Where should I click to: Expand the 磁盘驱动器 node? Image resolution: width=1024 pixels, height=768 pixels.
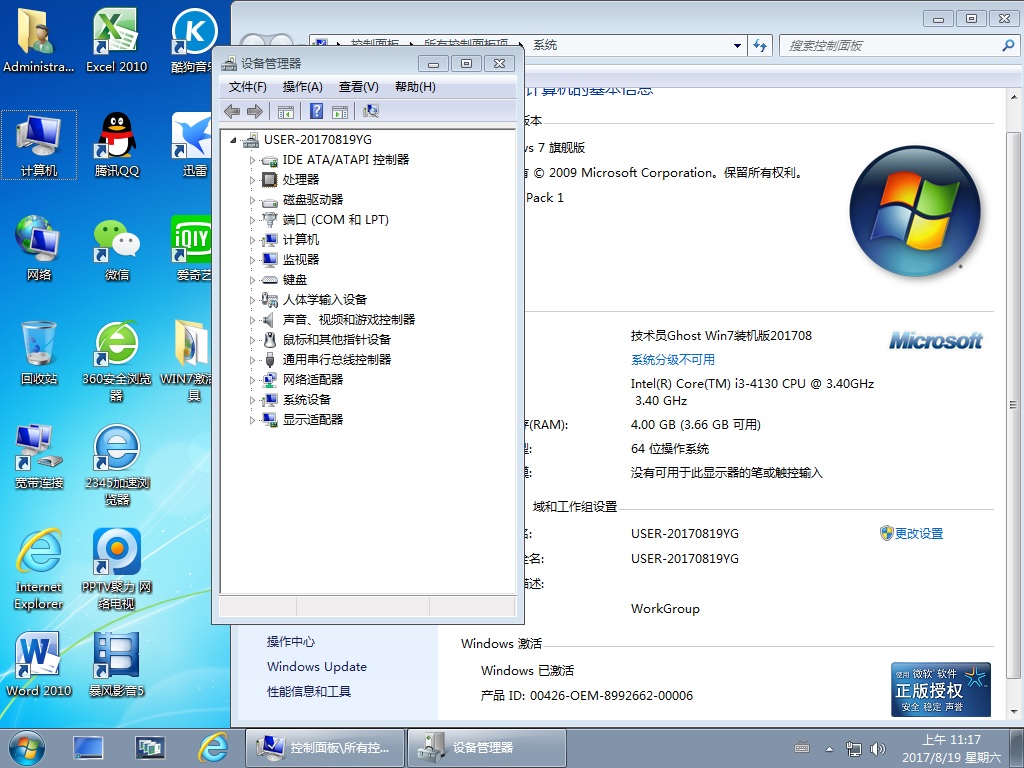click(x=252, y=200)
